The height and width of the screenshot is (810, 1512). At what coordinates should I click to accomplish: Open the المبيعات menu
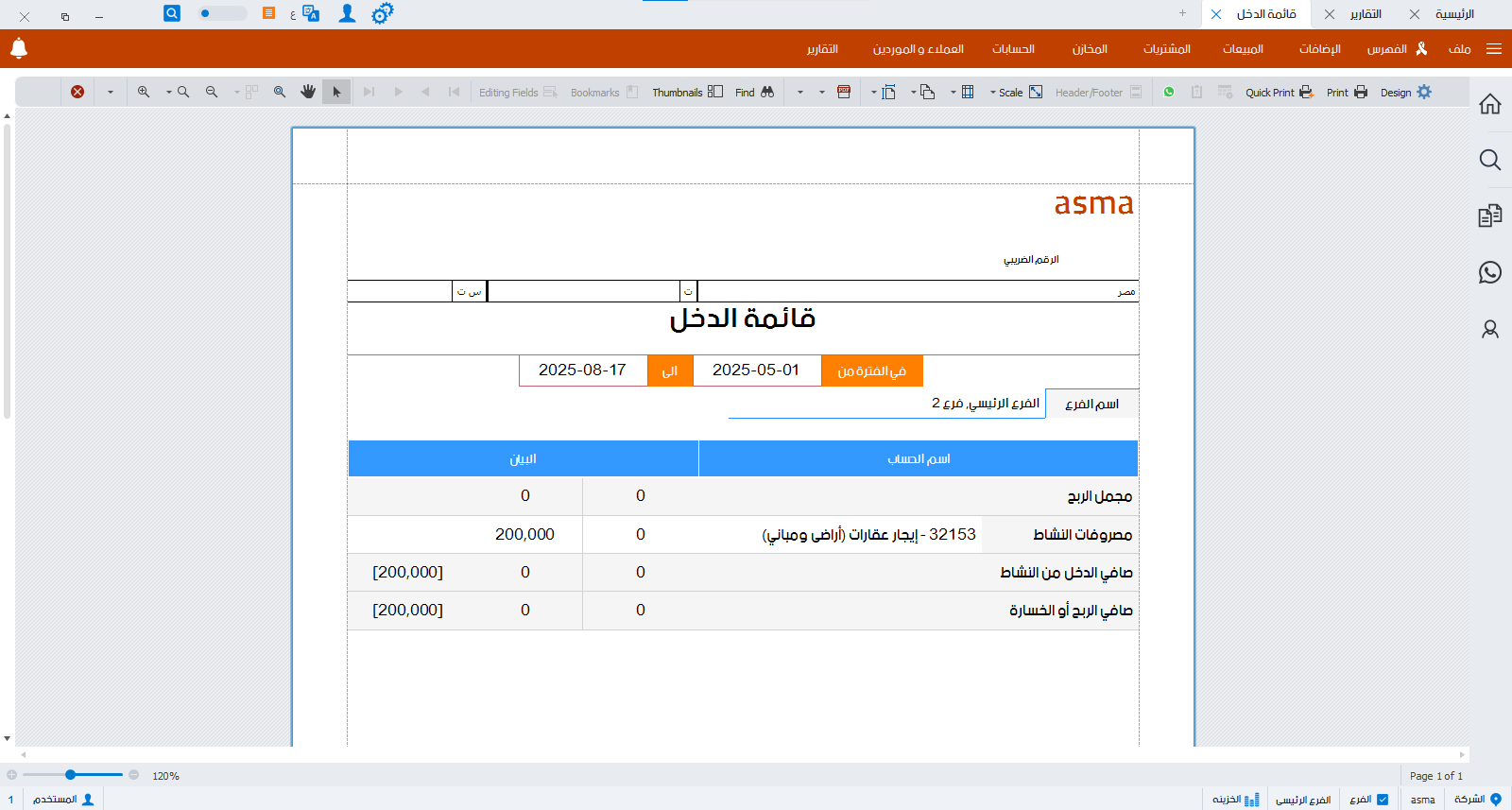coord(1243,49)
